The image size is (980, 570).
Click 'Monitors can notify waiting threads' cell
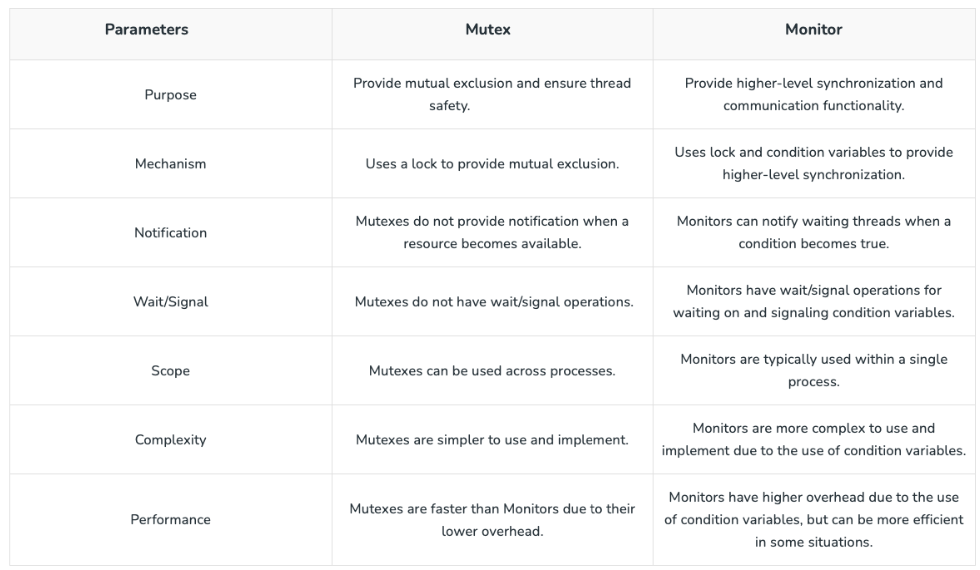(814, 232)
